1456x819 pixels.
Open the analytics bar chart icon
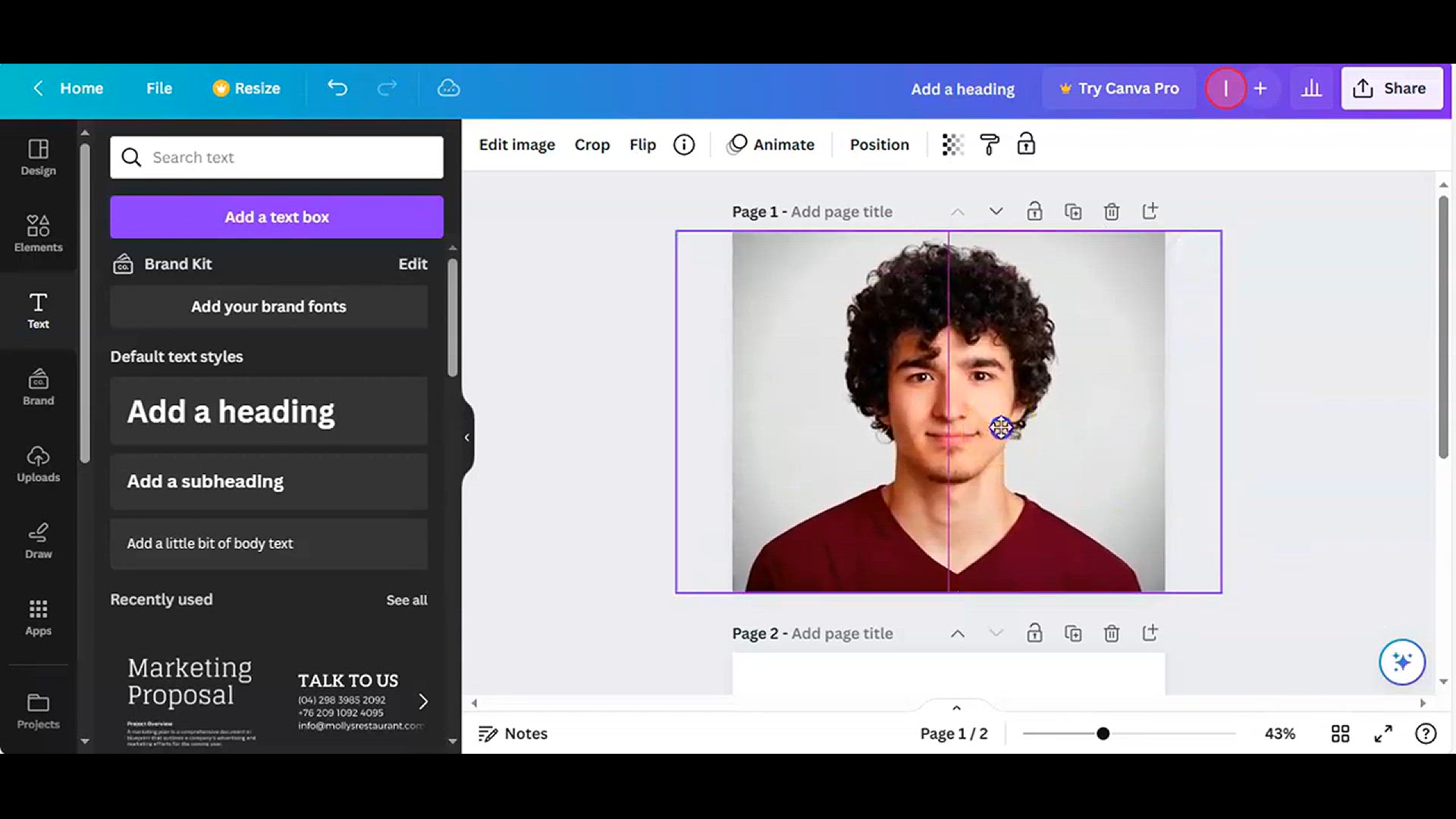(1311, 88)
